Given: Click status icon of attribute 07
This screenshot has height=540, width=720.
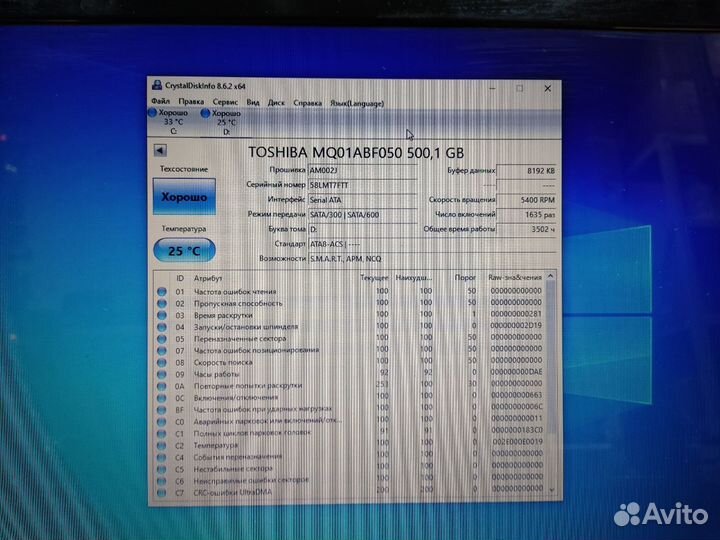Looking at the screenshot, I should (162, 351).
